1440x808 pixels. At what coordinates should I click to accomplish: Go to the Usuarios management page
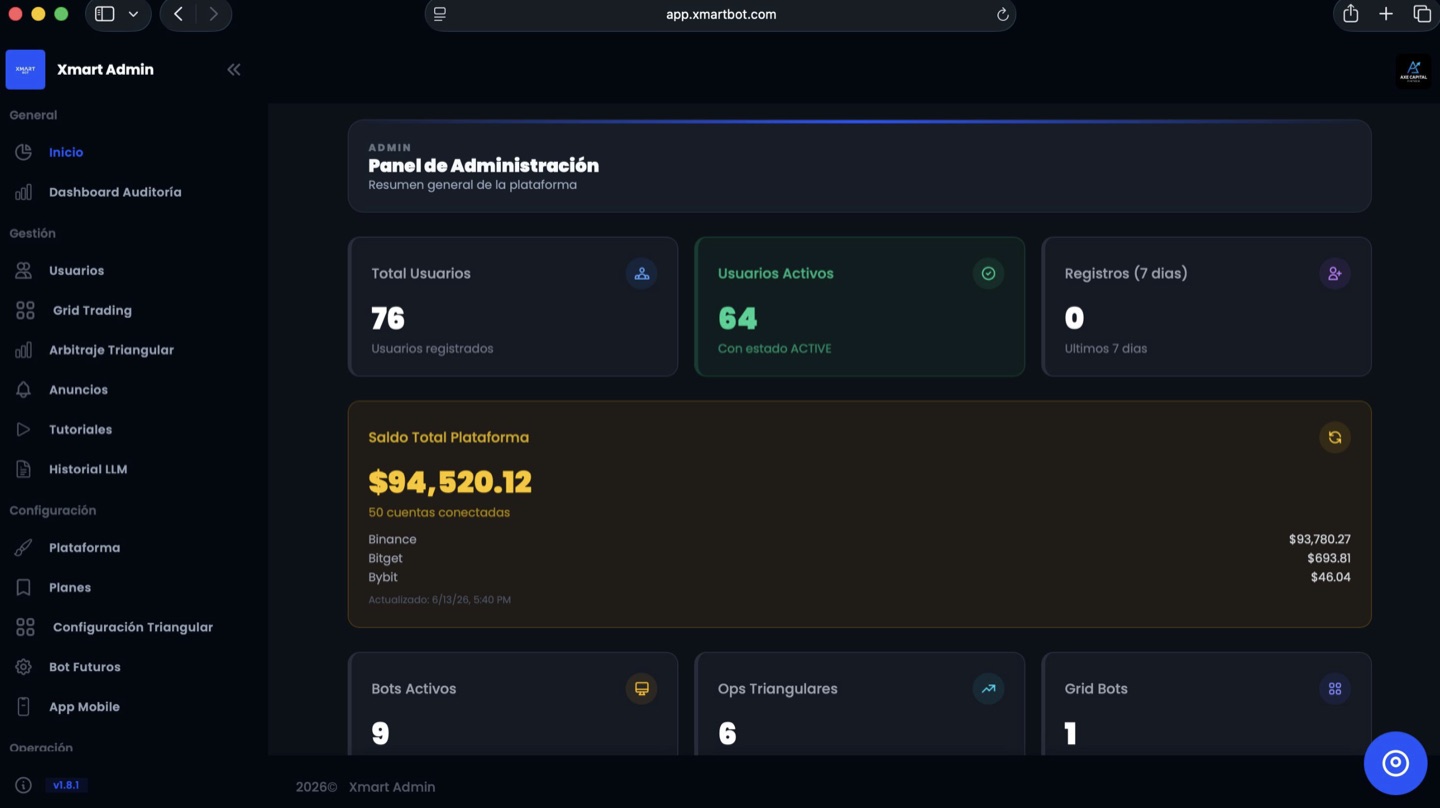[76, 271]
